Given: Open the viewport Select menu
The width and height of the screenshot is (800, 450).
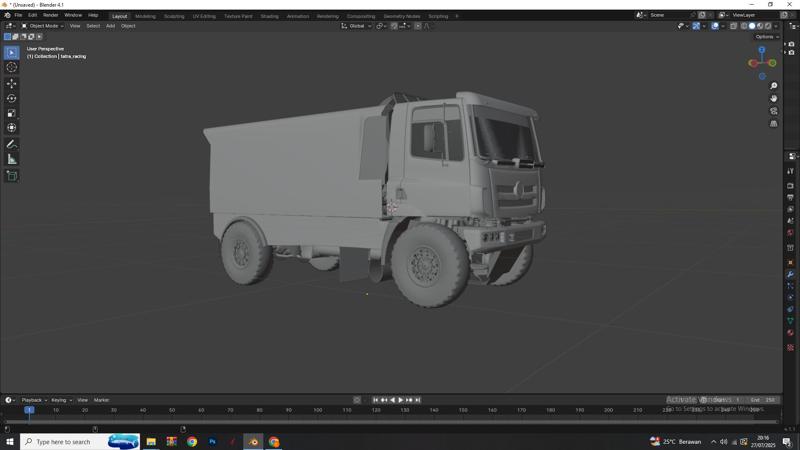Looking at the screenshot, I should point(93,26).
